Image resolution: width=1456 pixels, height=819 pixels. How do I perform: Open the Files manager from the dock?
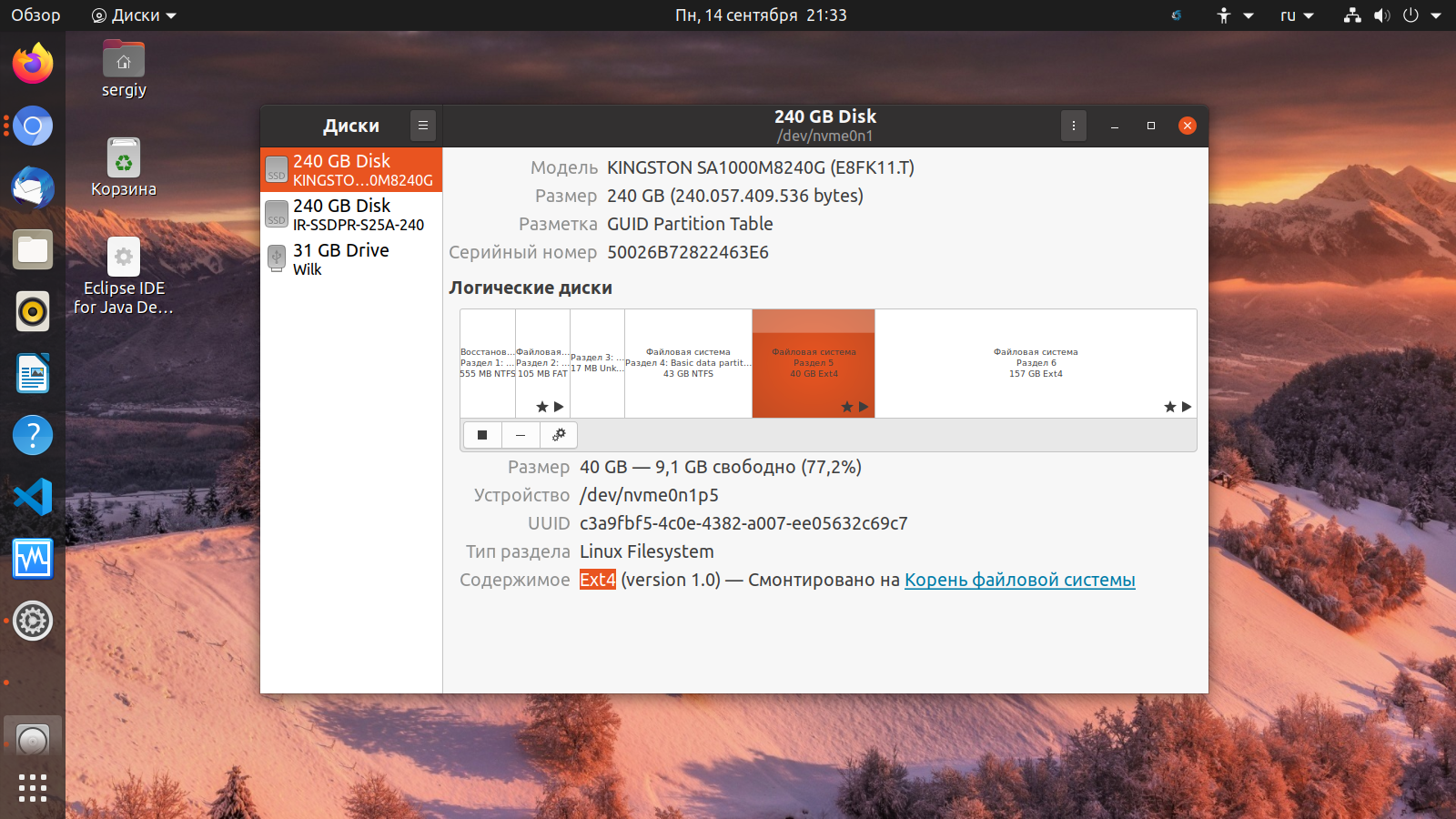coord(33,249)
